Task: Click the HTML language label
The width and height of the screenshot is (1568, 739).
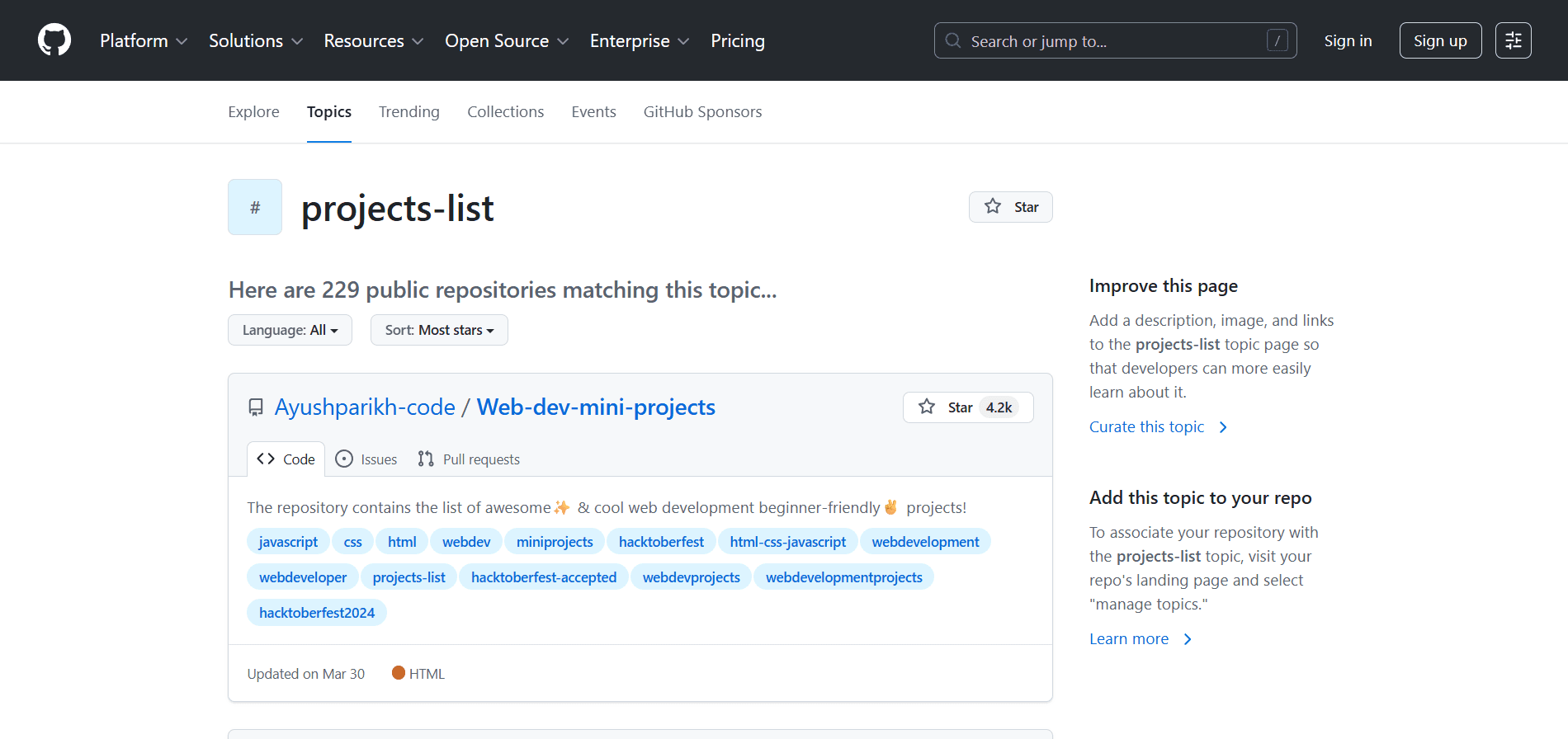Action: [x=427, y=674]
